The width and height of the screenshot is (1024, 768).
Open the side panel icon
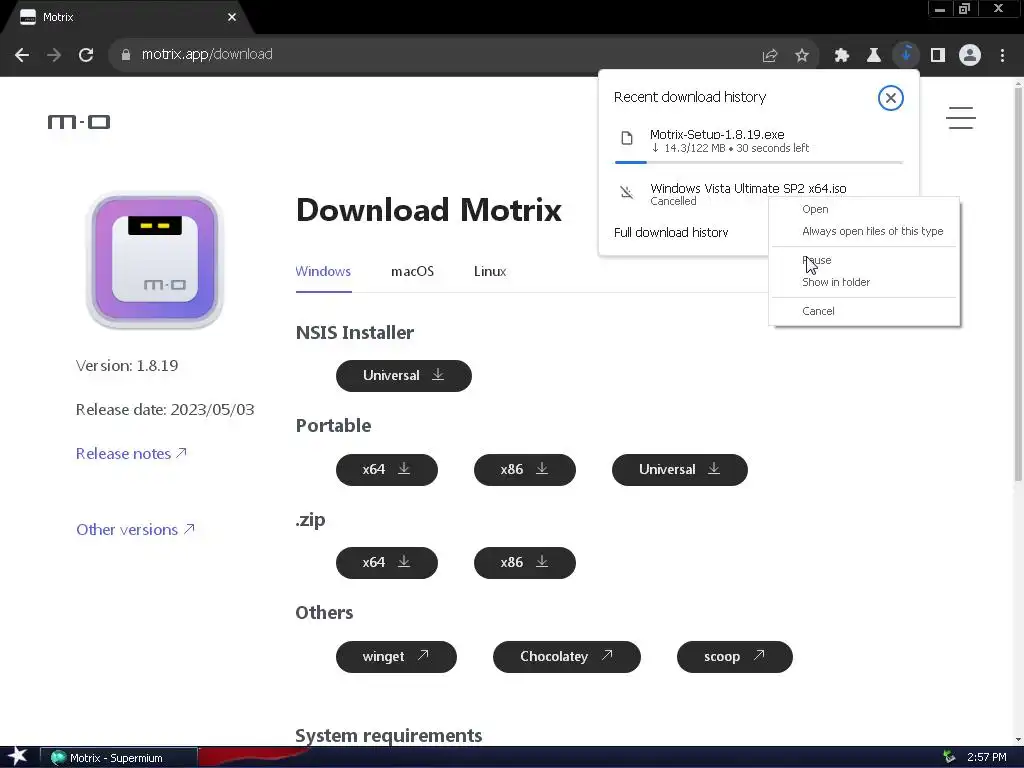pyautogui.click(x=938, y=56)
